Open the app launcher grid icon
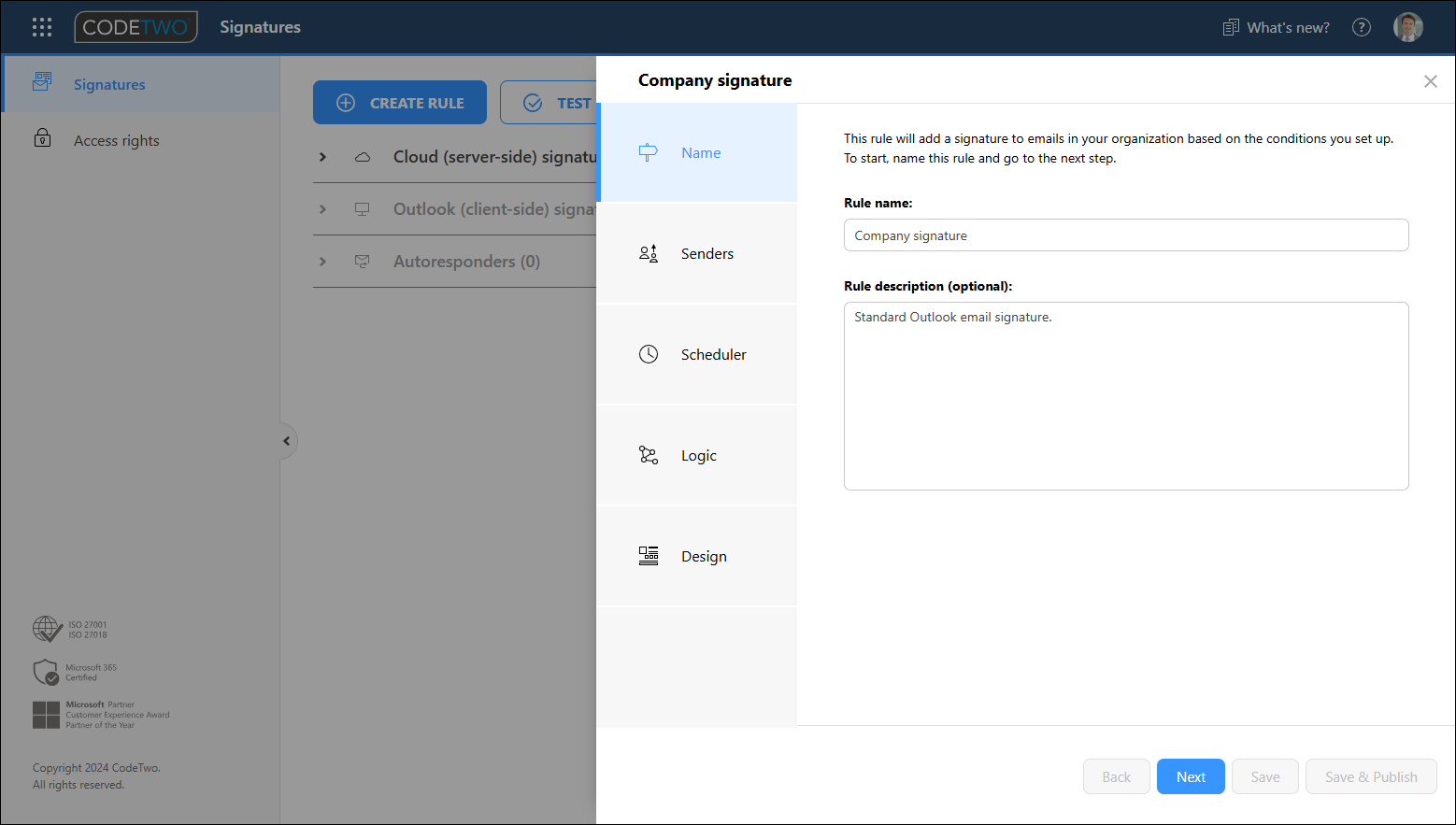Screen dimensions: 1456x825 tap(41, 27)
